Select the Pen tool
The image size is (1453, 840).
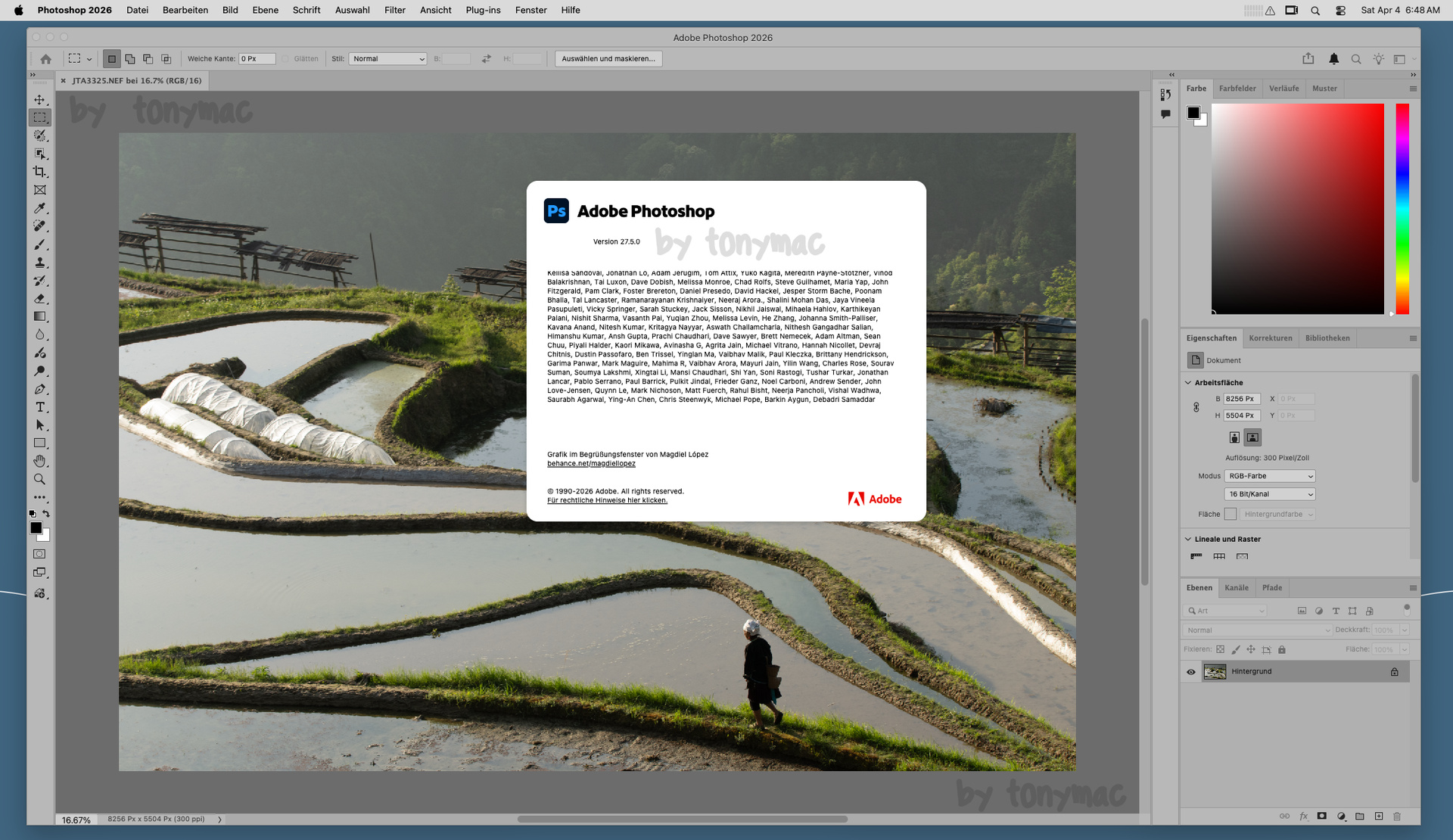(x=39, y=389)
